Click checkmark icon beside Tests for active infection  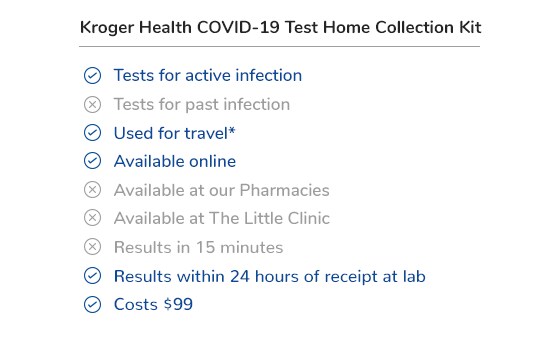[x=92, y=75]
